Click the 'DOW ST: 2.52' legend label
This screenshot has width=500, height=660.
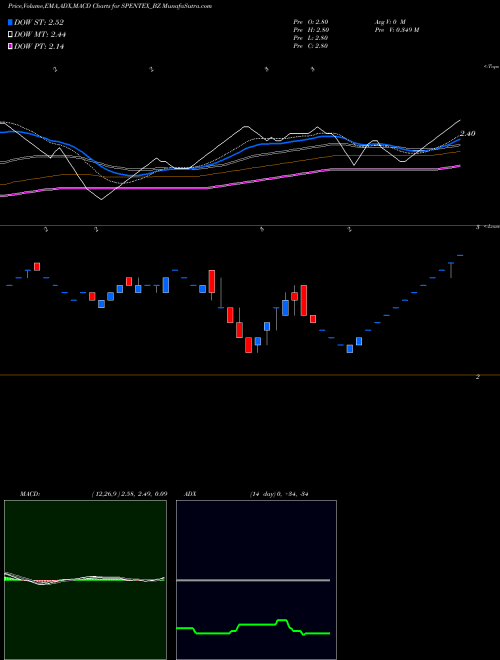39,22
